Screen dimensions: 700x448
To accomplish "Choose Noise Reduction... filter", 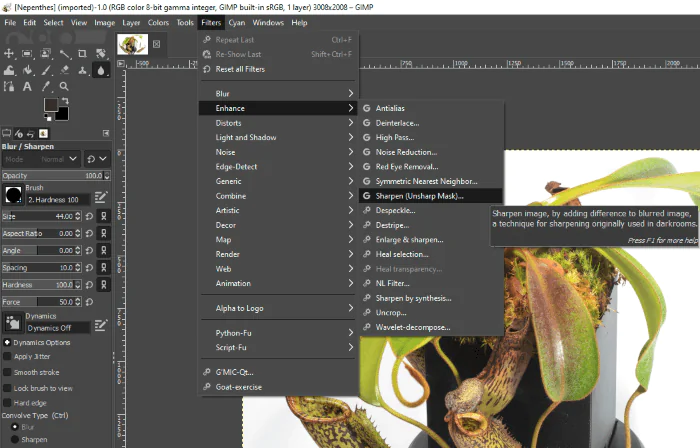I will (431, 152).
